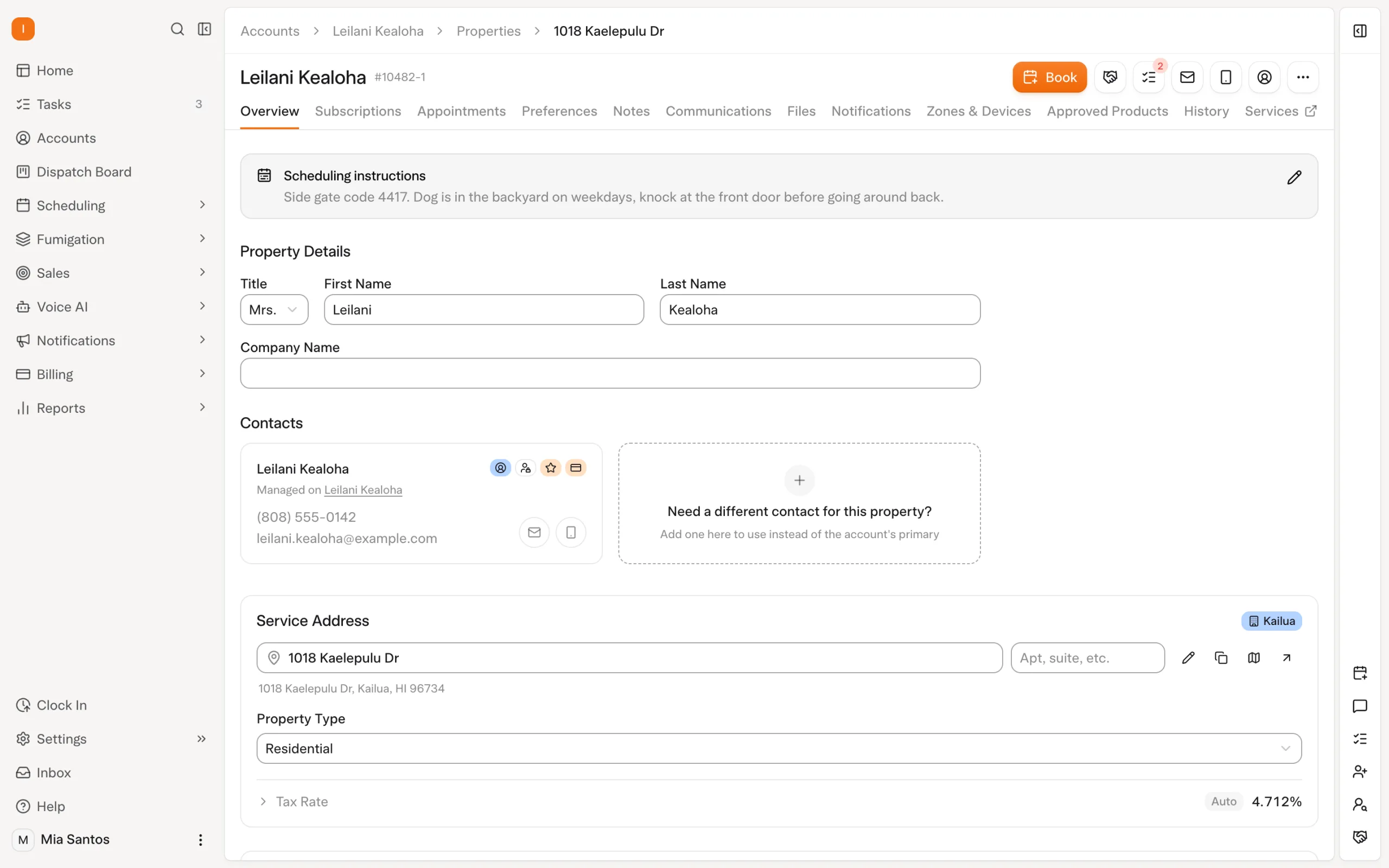Click the handshake icon next to Book
The height and width of the screenshot is (868, 1389).
pyautogui.click(x=1110, y=77)
